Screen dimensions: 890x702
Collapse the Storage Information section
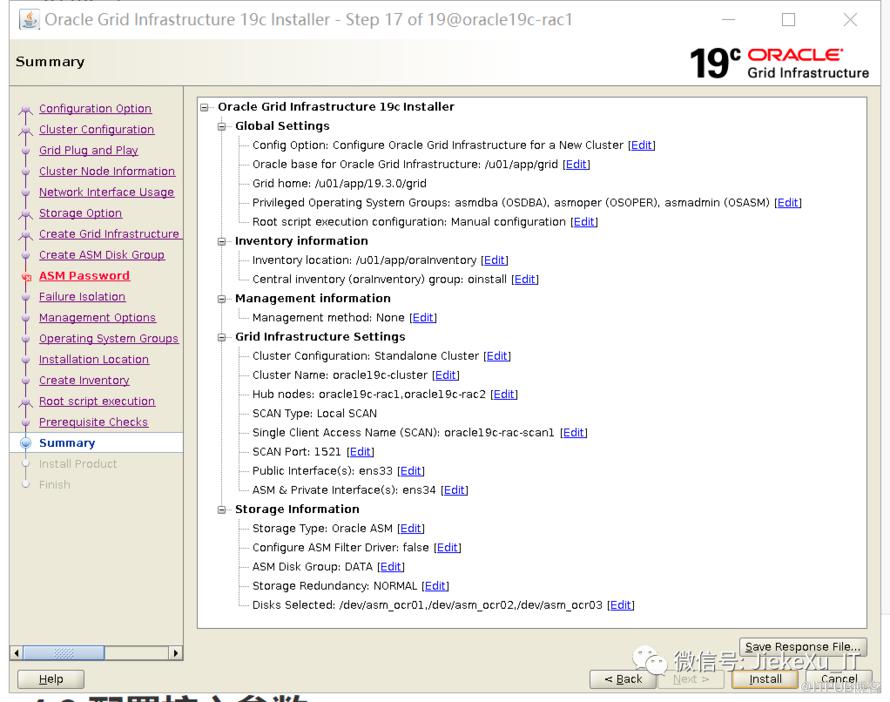tap(222, 509)
